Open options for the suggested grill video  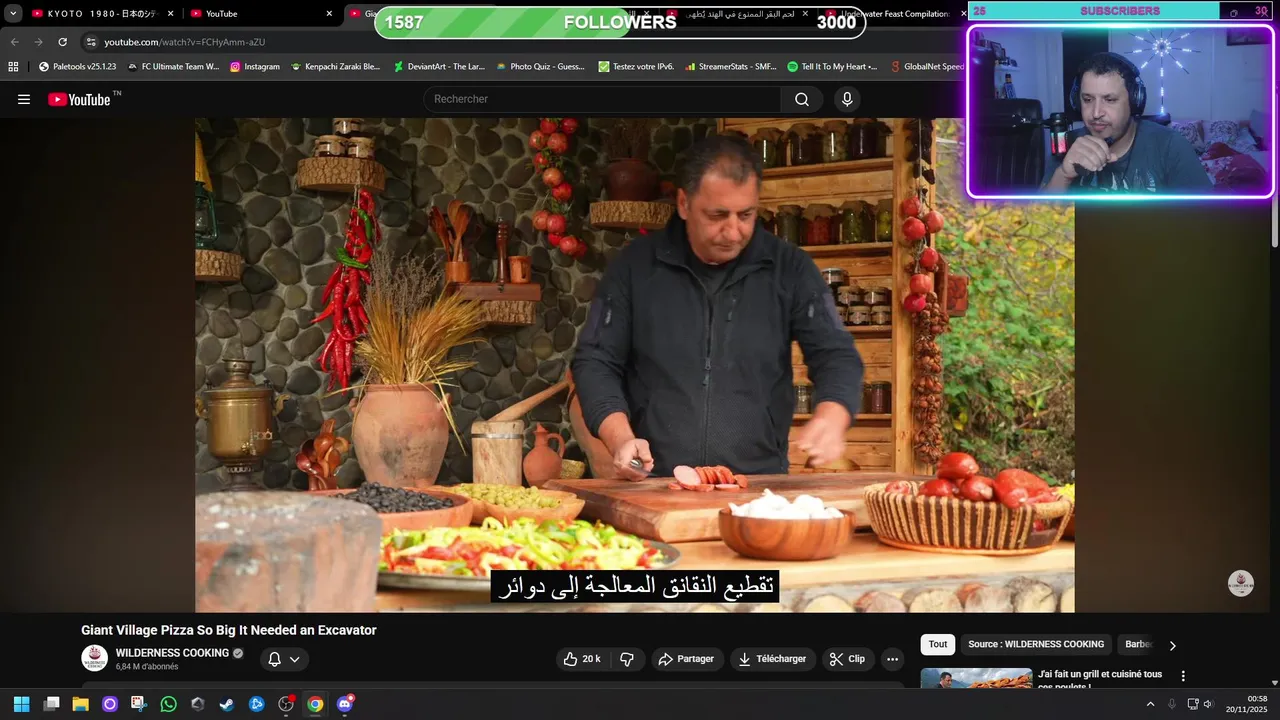click(1183, 676)
